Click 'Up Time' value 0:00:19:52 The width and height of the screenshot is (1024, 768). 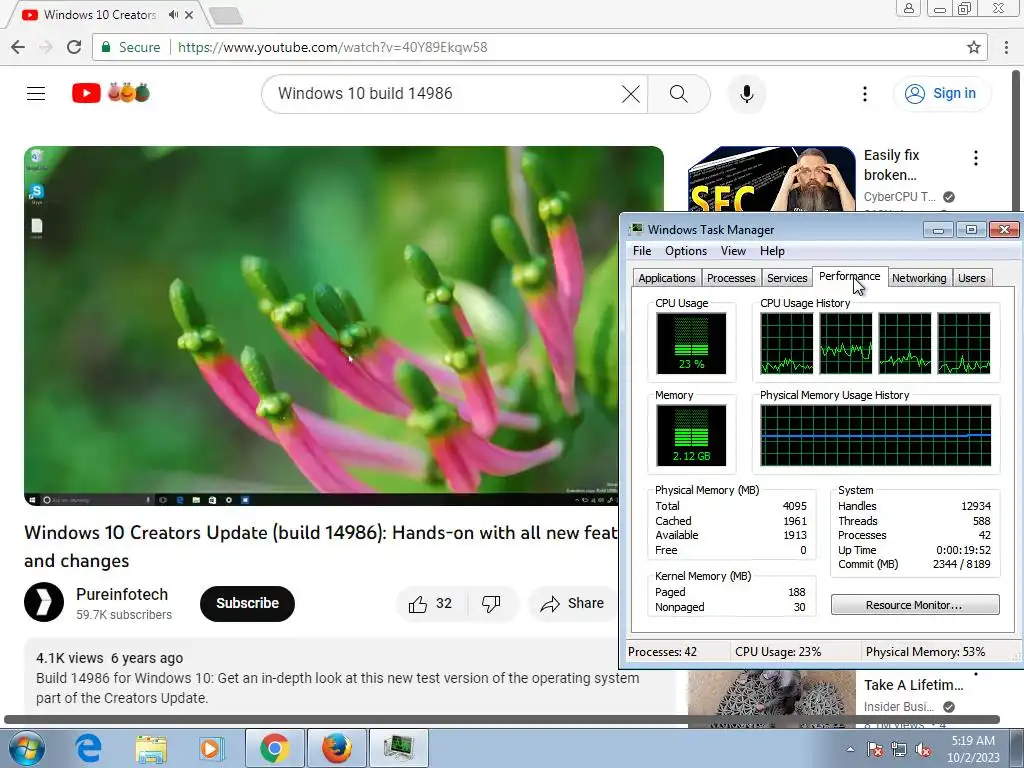tap(963, 550)
